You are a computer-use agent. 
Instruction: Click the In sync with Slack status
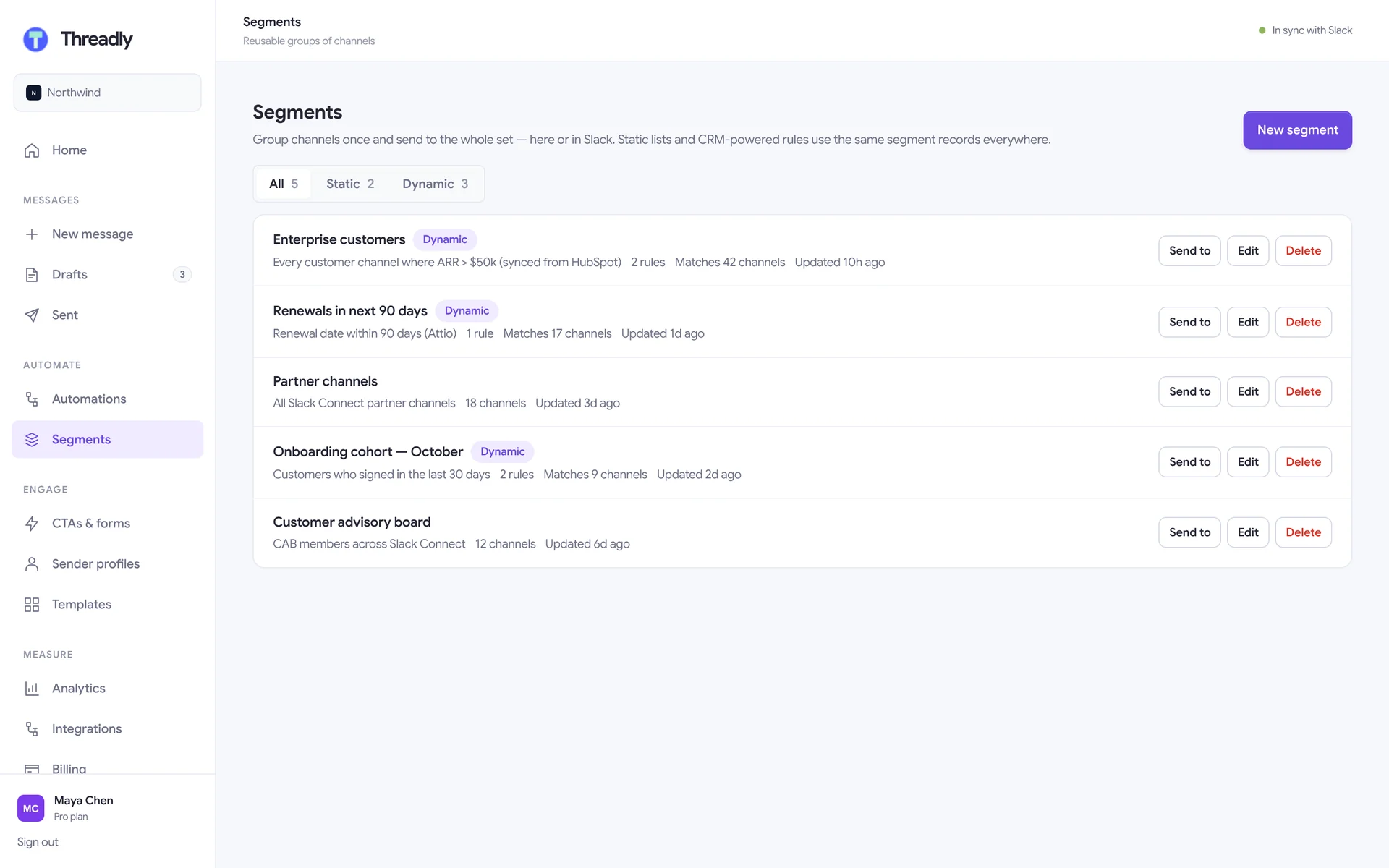click(x=1305, y=30)
